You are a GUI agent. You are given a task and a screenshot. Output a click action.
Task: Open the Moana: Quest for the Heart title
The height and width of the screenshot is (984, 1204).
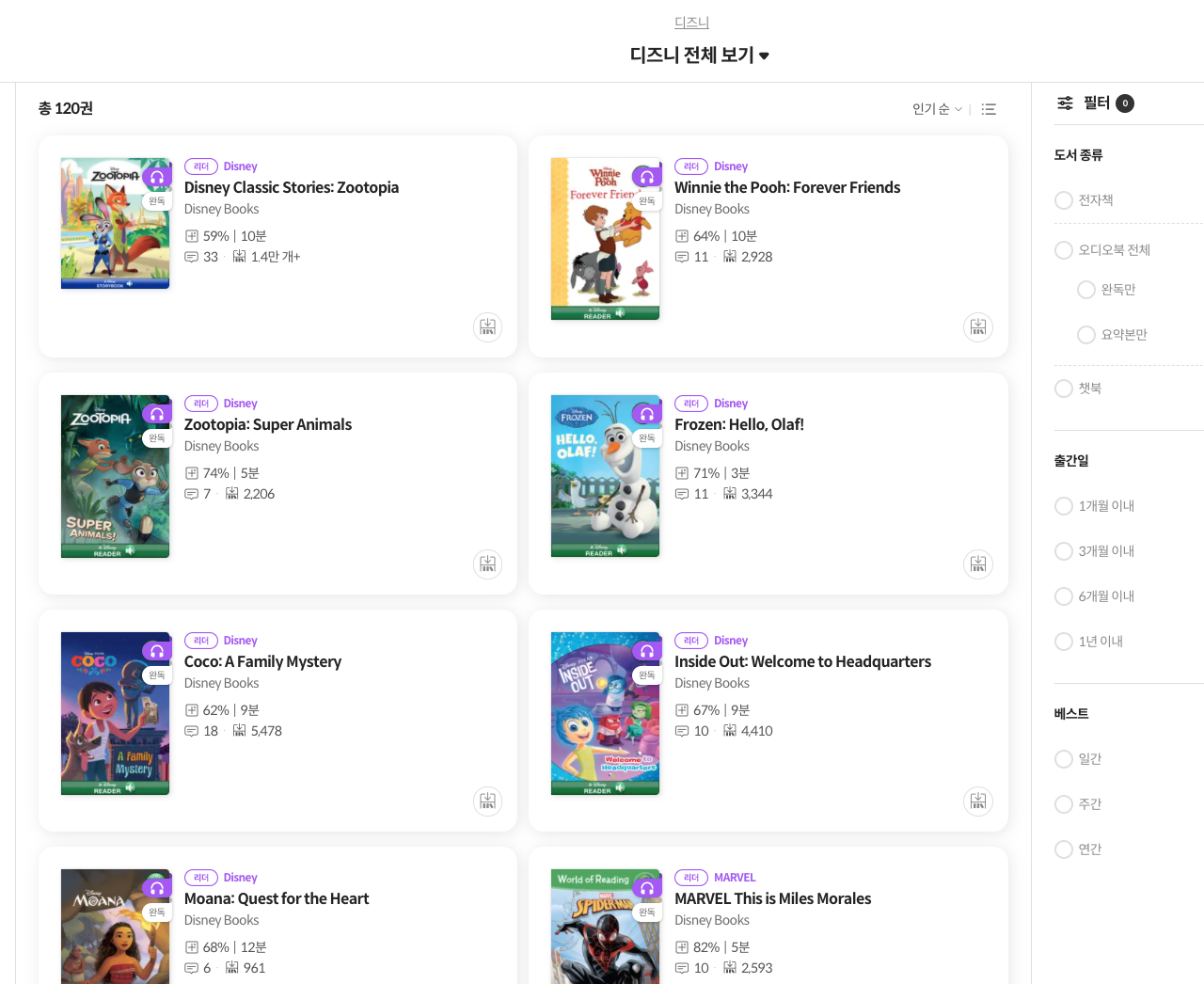tap(277, 898)
